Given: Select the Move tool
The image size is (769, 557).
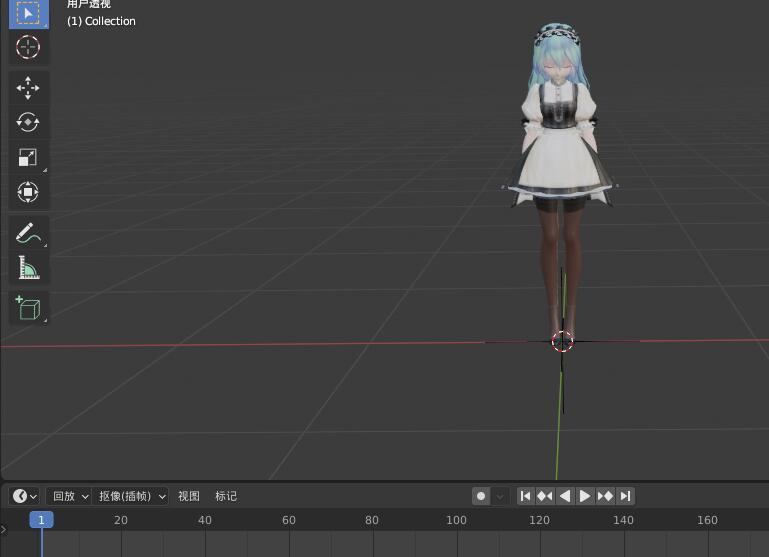Looking at the screenshot, I should (x=28, y=88).
